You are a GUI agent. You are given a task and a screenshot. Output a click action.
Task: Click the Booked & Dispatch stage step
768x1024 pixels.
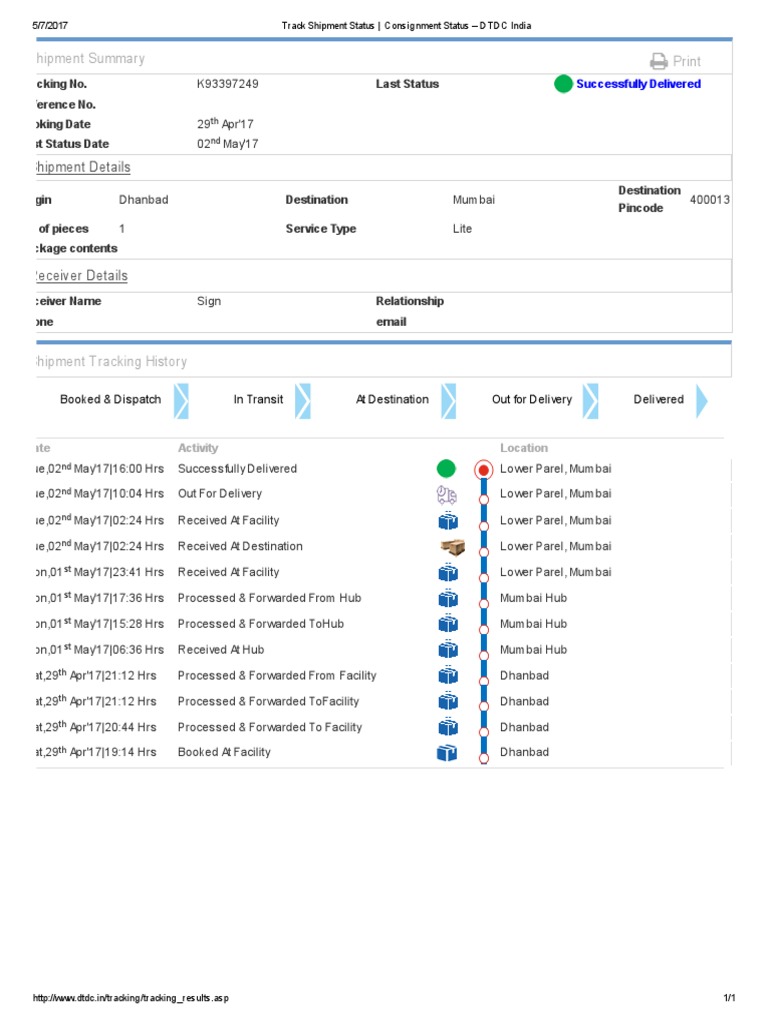[110, 400]
